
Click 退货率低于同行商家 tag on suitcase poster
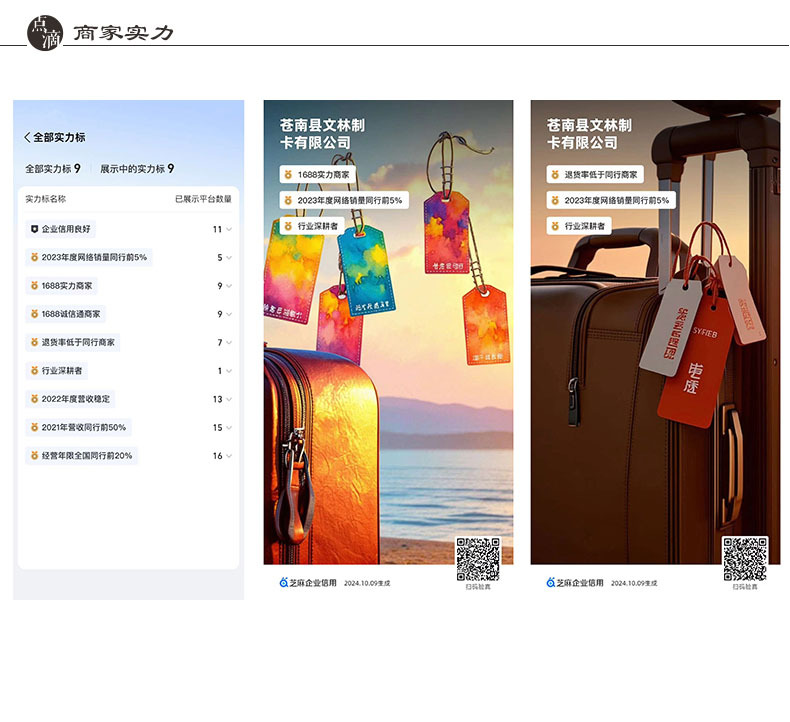pyautogui.click(x=595, y=174)
